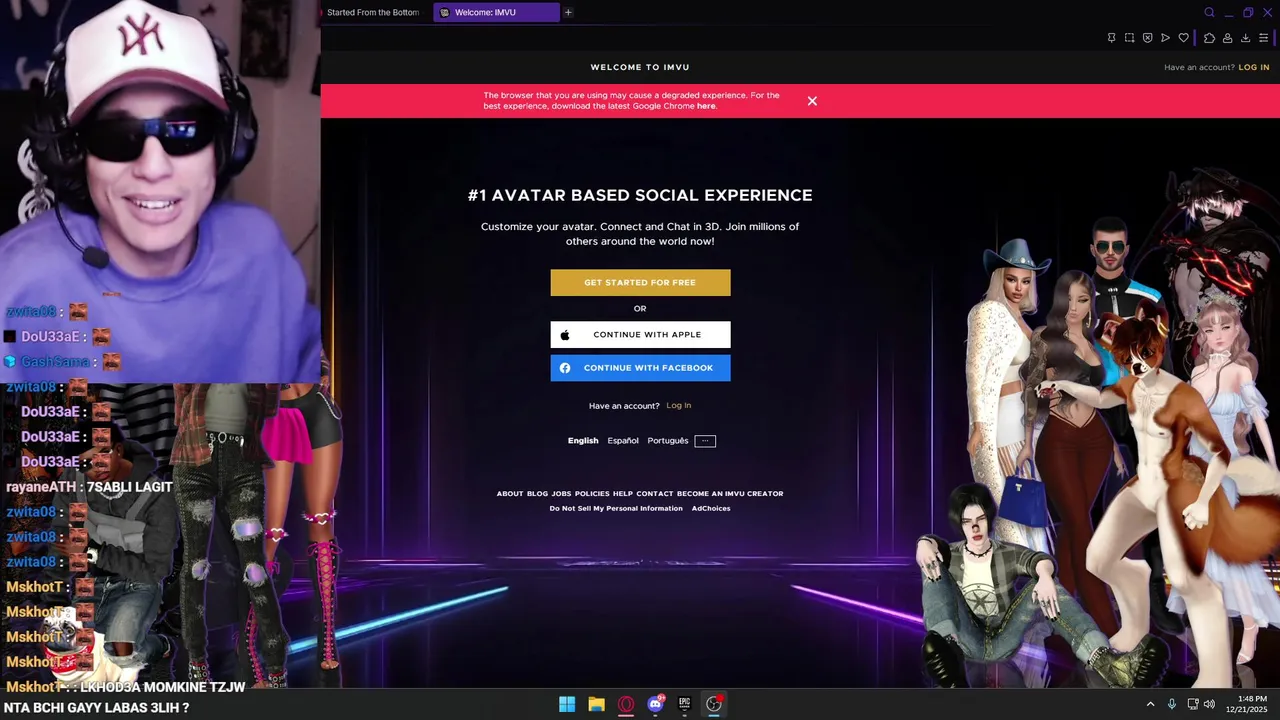The image size is (1280, 720).
Task: Open the AdChoices footer link
Action: click(711, 508)
